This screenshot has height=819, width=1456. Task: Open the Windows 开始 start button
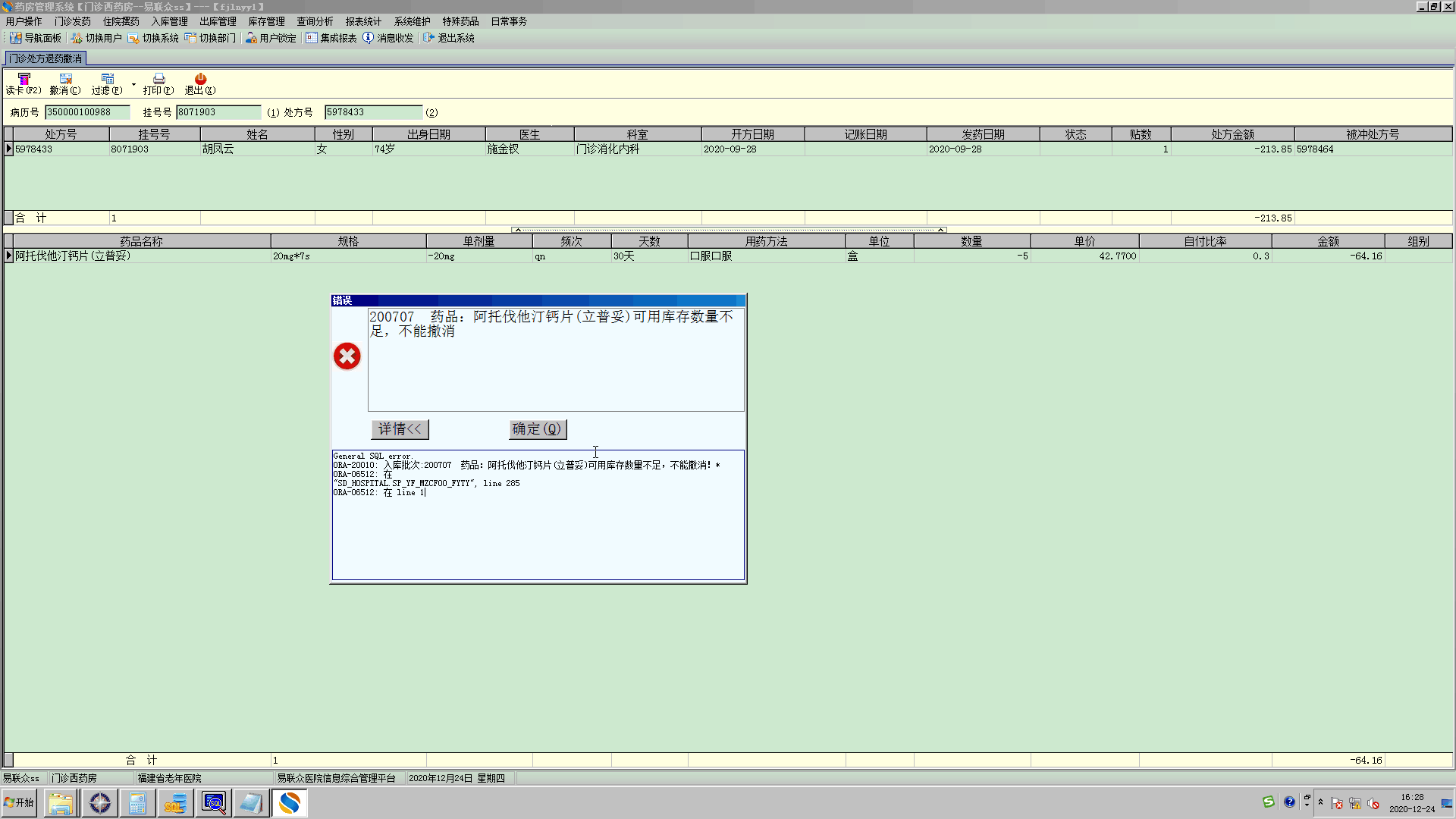pyautogui.click(x=19, y=803)
